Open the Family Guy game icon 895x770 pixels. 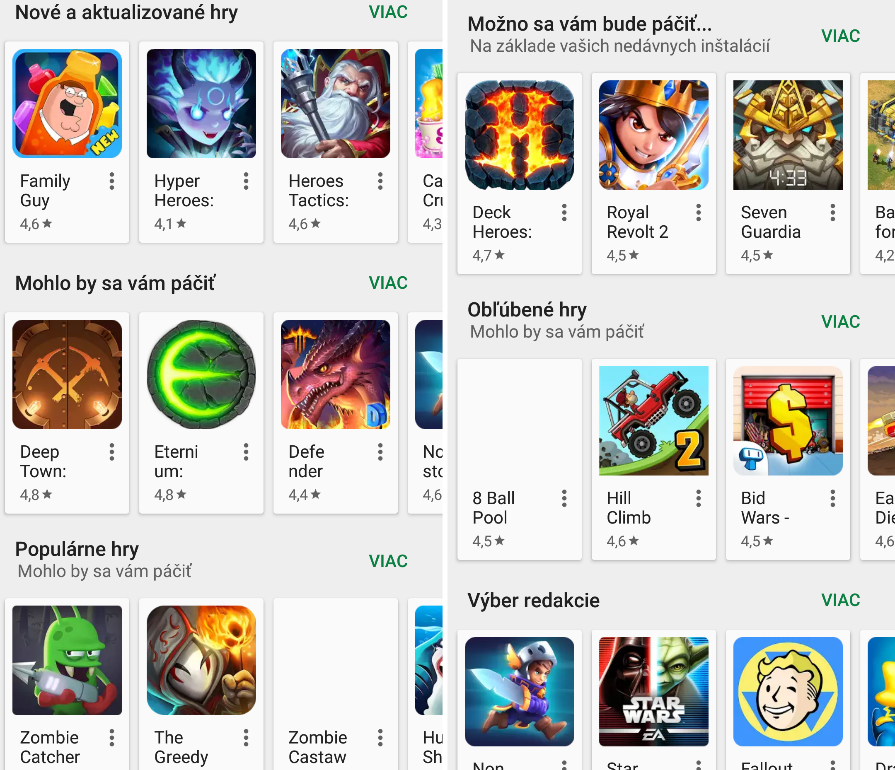click(67, 103)
